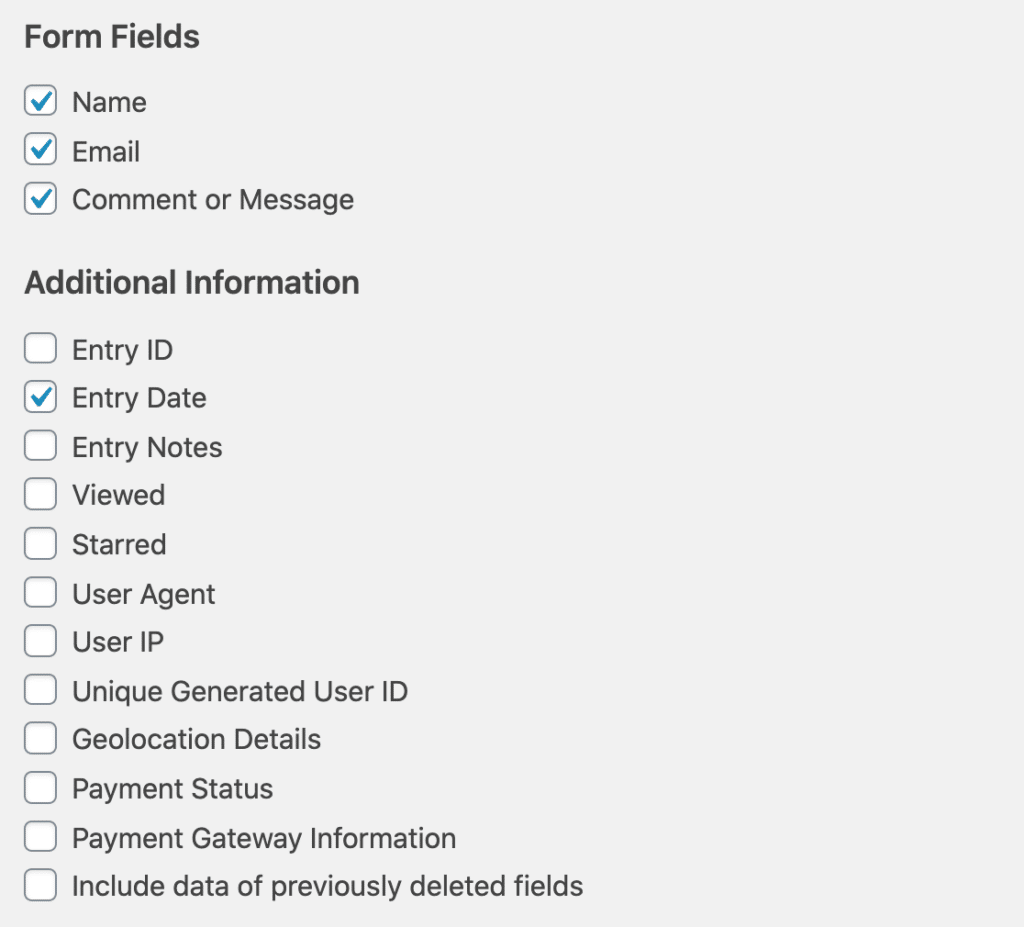This screenshot has width=1024, height=927.
Task: Click the Email label text
Action: pos(106,150)
